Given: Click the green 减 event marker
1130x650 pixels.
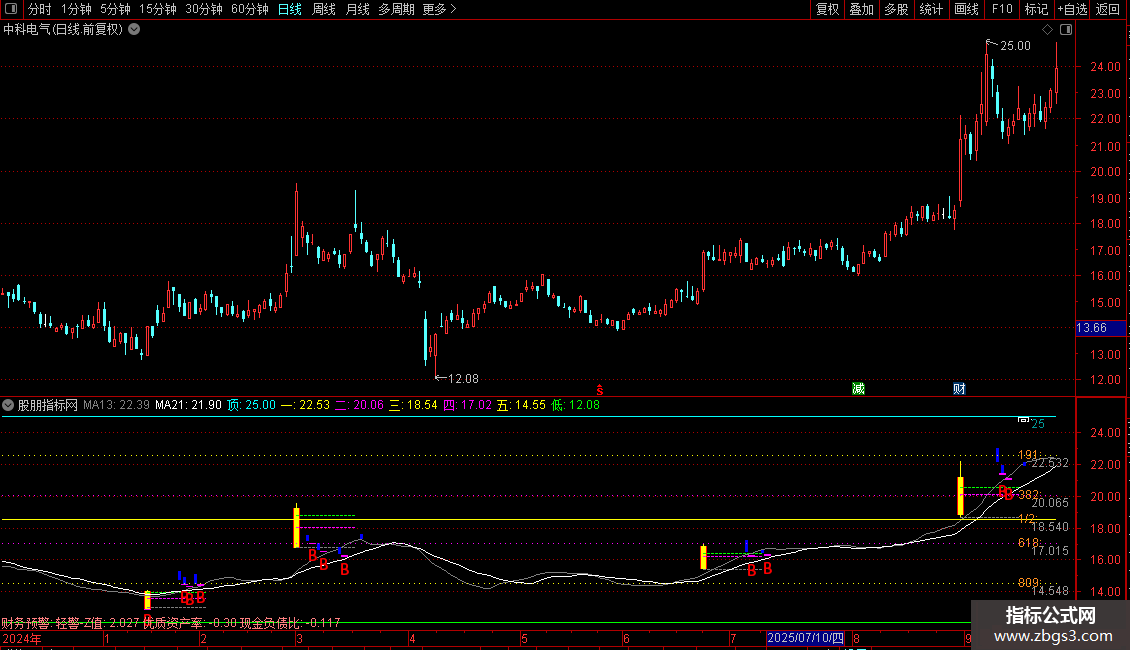Looking at the screenshot, I should [858, 389].
